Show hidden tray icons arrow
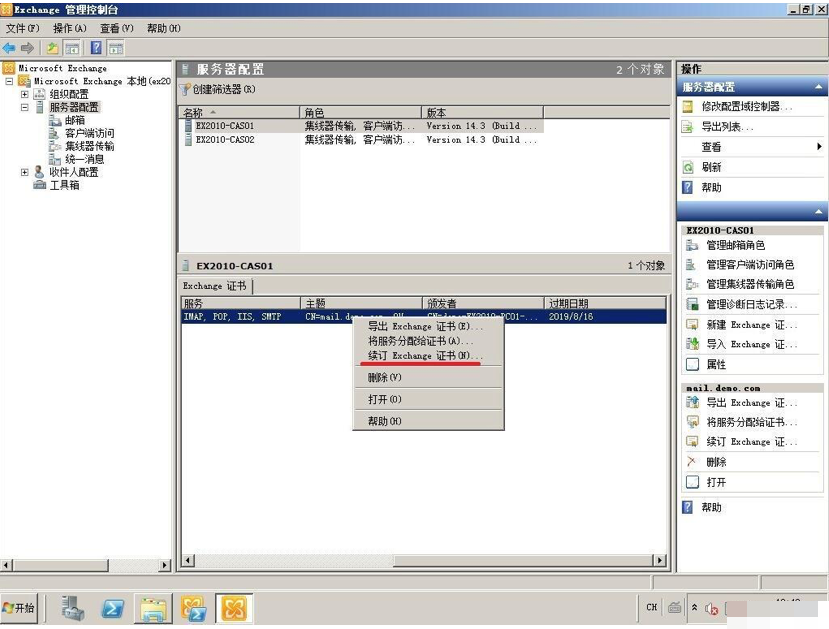Viewport: 829px width, 629px height. coord(695,608)
